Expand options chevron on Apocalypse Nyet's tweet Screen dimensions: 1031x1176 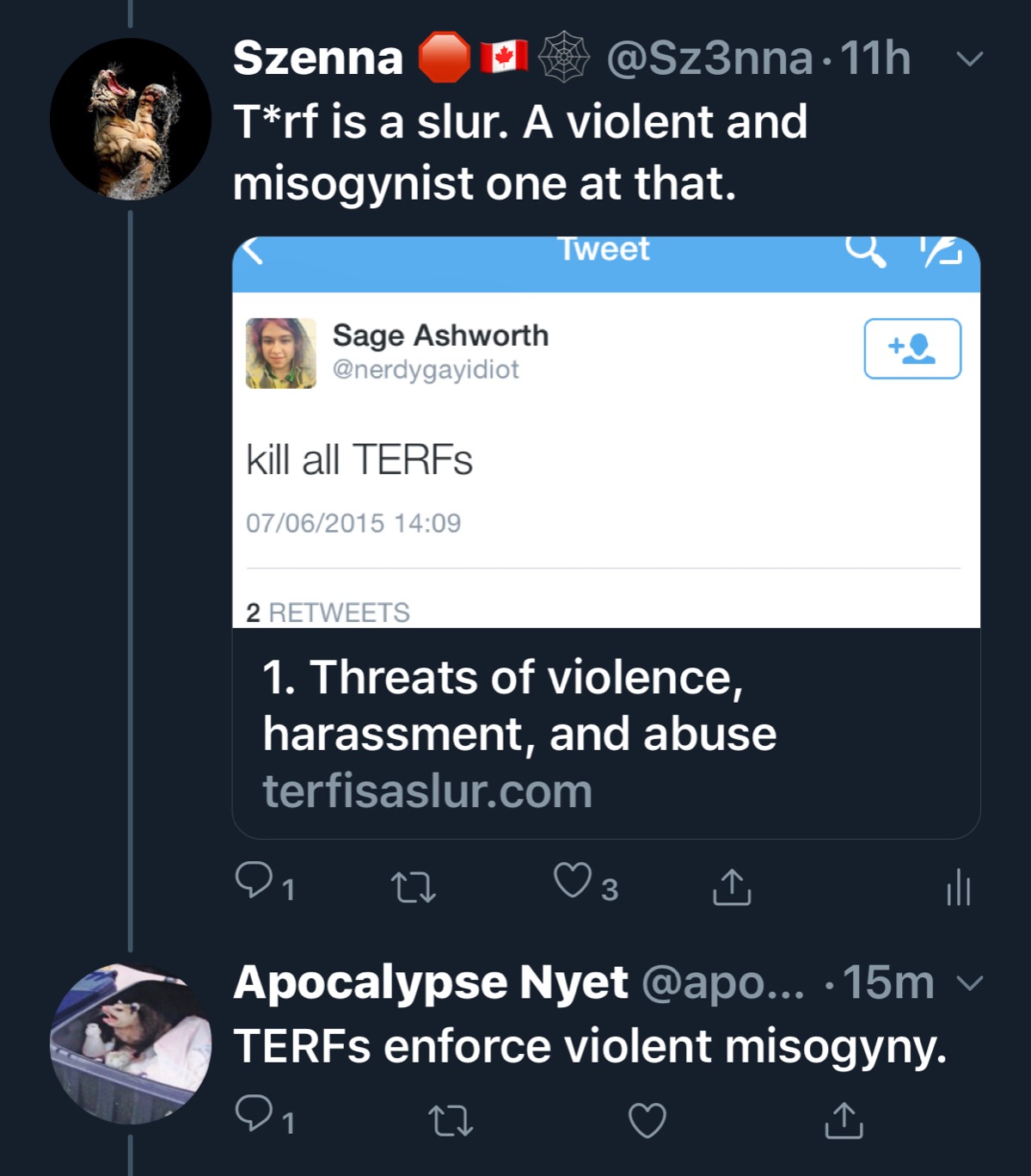coord(969,982)
